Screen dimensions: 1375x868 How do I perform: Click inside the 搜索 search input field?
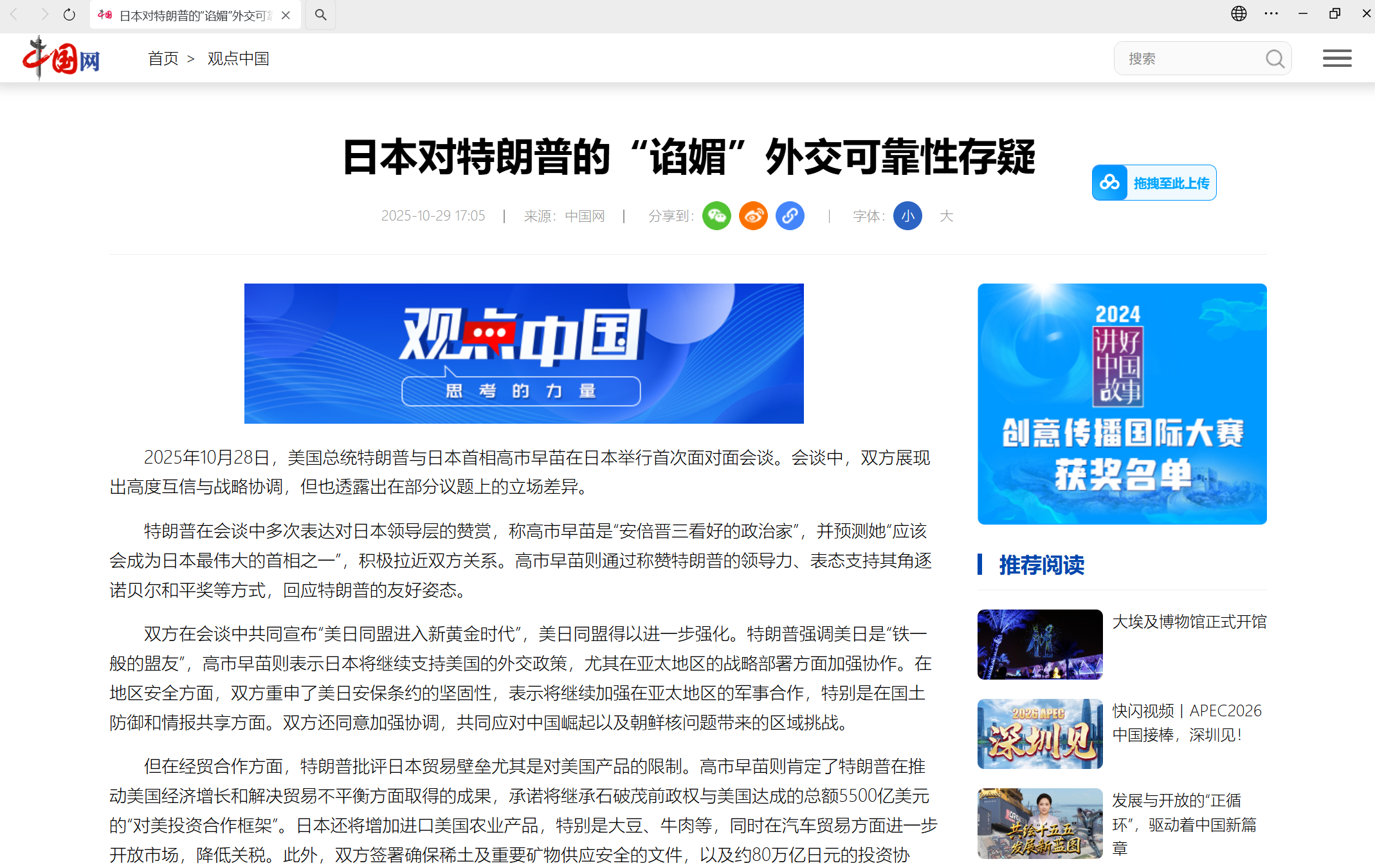pyautogui.click(x=1190, y=58)
